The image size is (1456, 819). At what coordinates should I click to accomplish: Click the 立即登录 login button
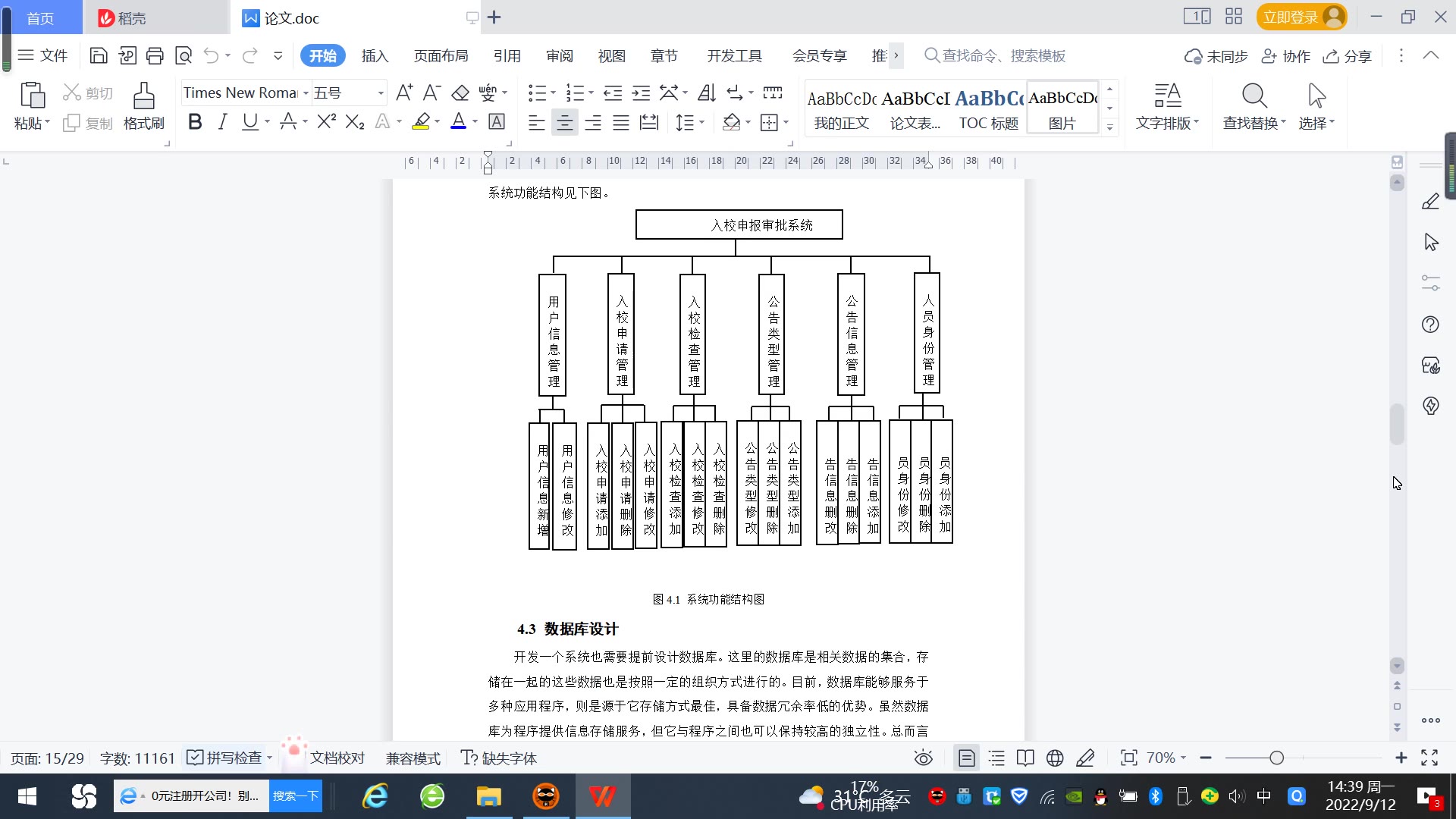pos(1290,17)
